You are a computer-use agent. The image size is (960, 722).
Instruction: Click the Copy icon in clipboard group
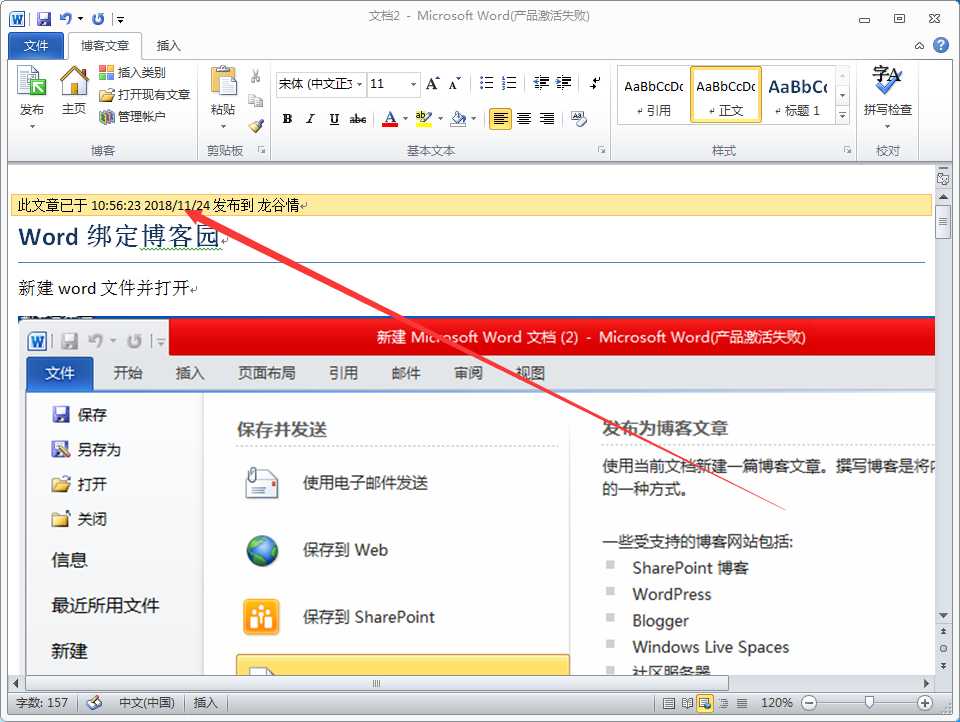click(x=256, y=101)
